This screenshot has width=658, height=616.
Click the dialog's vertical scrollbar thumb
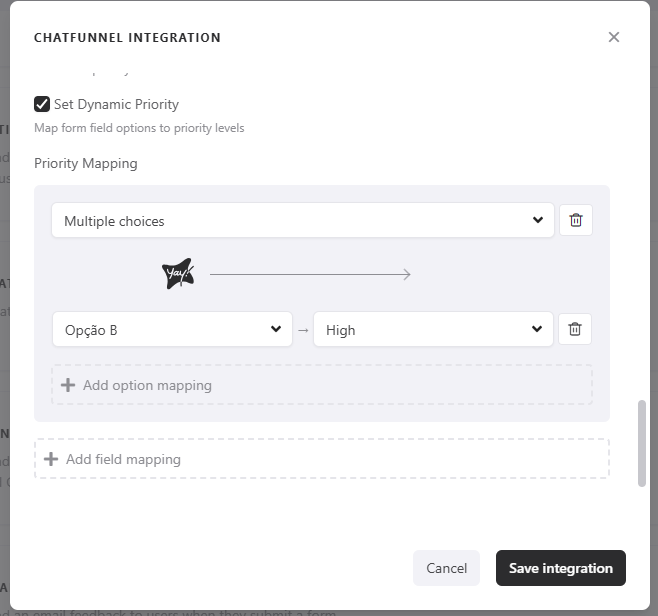pyautogui.click(x=642, y=443)
